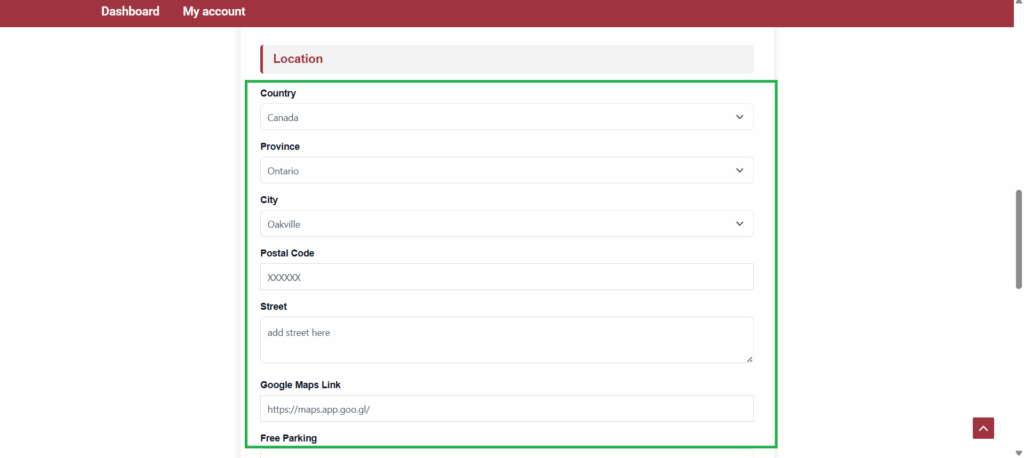The width and height of the screenshot is (1024, 458).
Task: Click the Postal Code label text
Action: [x=287, y=253]
